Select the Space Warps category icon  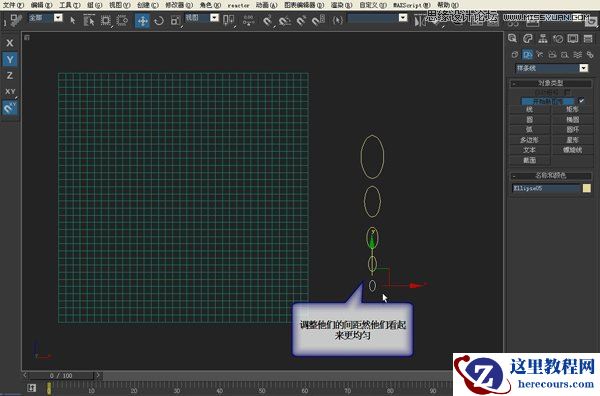(577, 55)
